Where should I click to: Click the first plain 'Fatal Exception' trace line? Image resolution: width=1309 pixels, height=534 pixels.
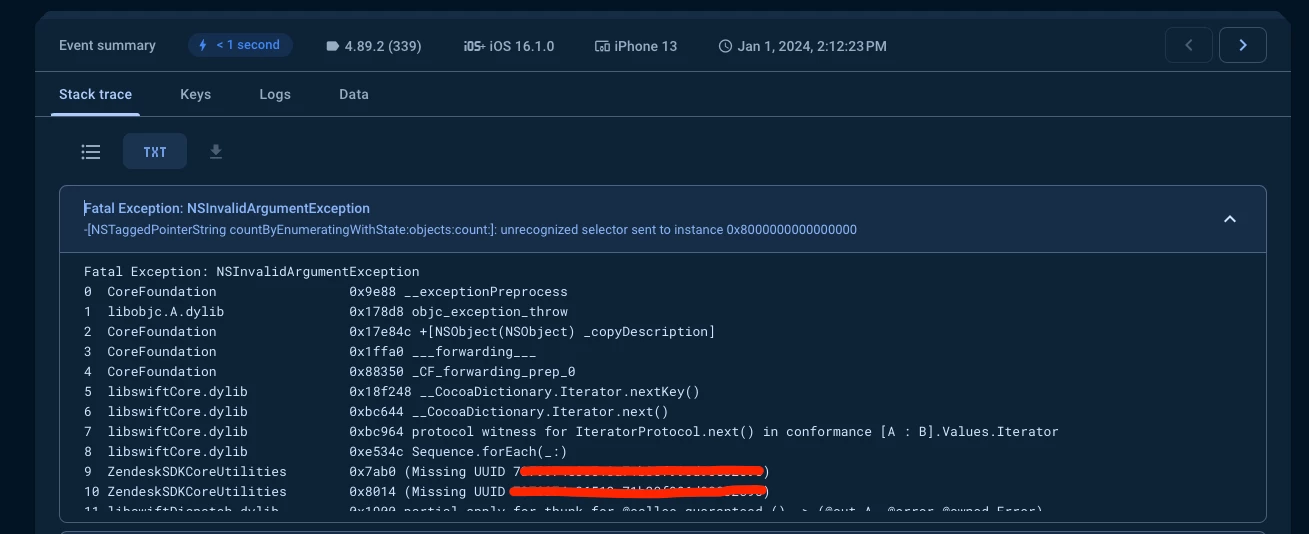(252, 272)
